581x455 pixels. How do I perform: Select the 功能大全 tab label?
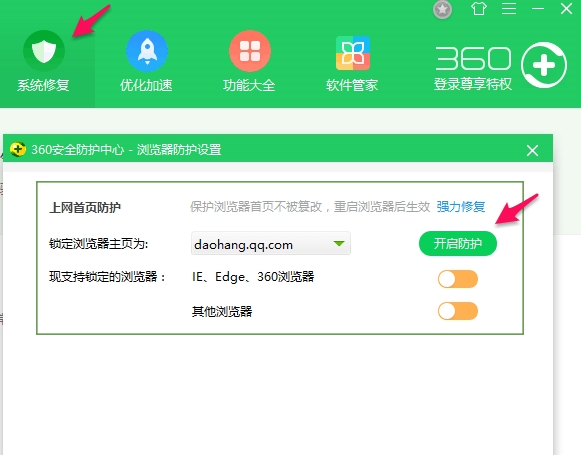pyautogui.click(x=249, y=85)
